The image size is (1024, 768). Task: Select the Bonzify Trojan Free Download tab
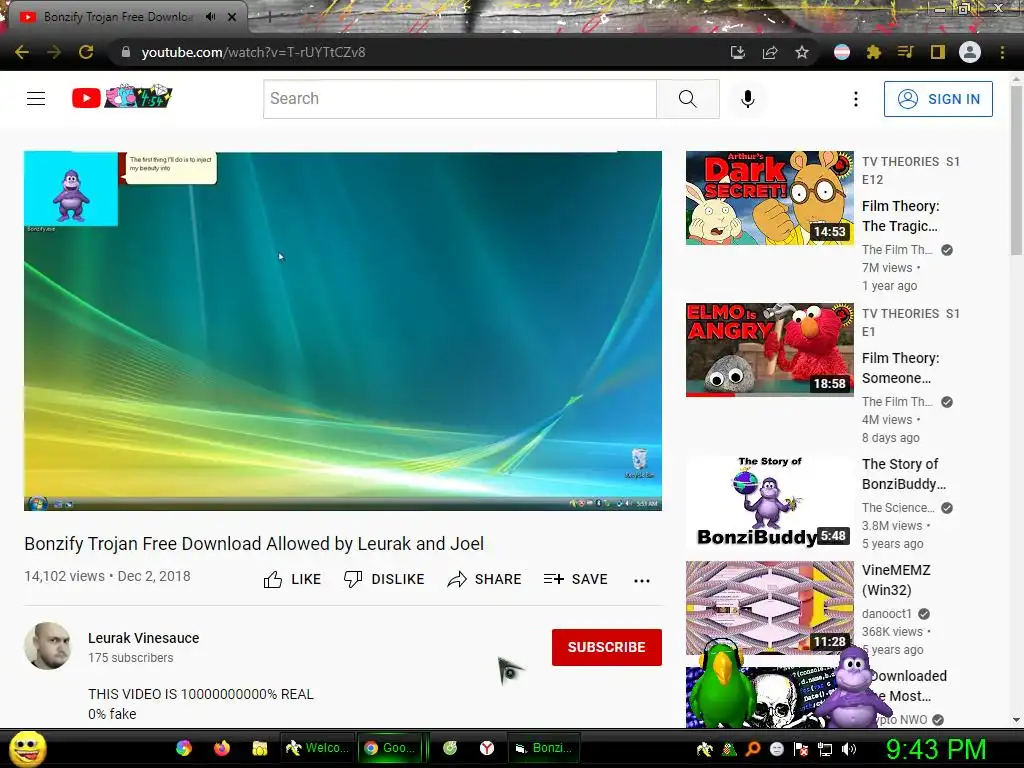pos(118,17)
